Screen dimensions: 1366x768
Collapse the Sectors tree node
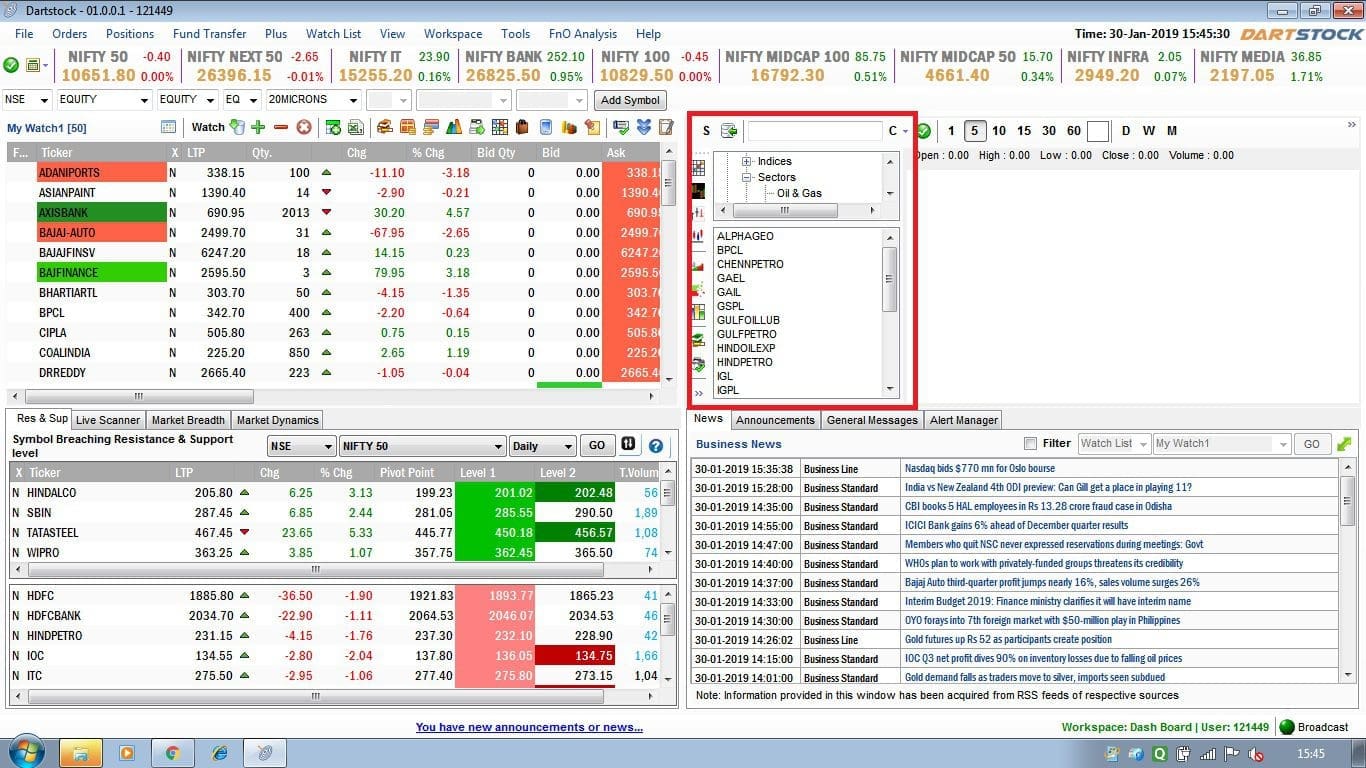point(746,177)
